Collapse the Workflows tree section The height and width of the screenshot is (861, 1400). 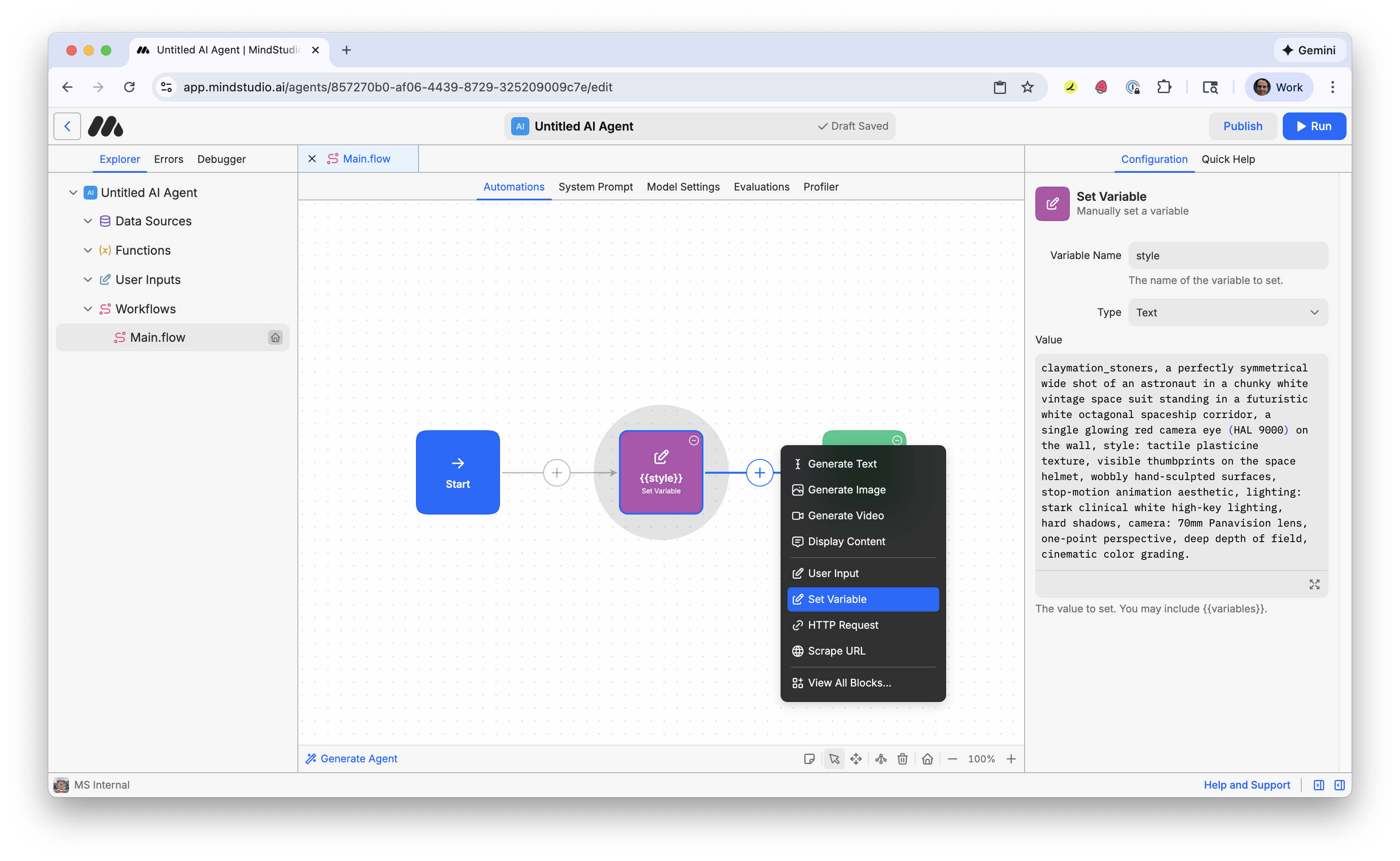pyautogui.click(x=87, y=309)
